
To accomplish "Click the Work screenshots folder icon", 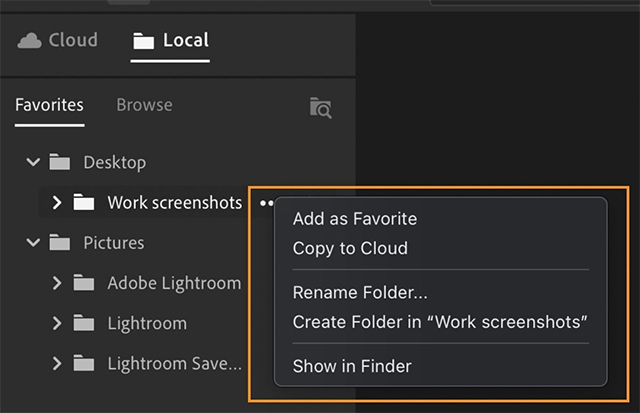I will coord(84,202).
